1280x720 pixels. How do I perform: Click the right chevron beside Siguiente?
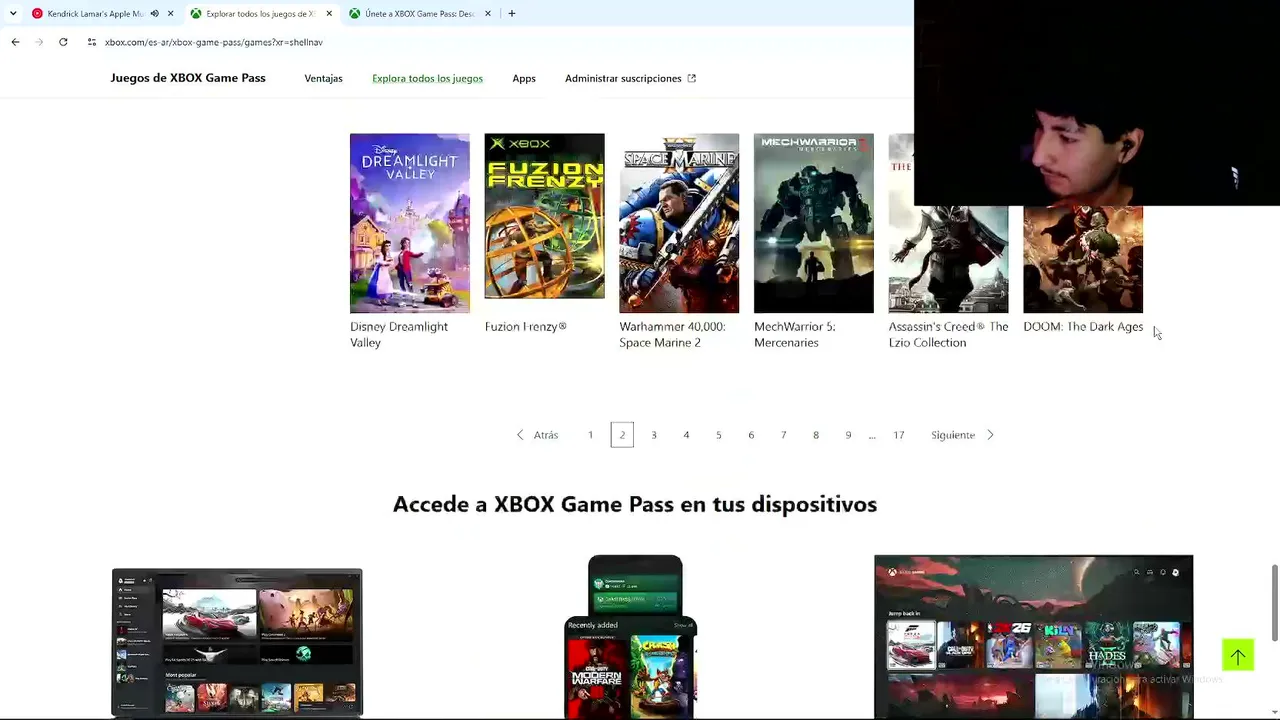[990, 435]
